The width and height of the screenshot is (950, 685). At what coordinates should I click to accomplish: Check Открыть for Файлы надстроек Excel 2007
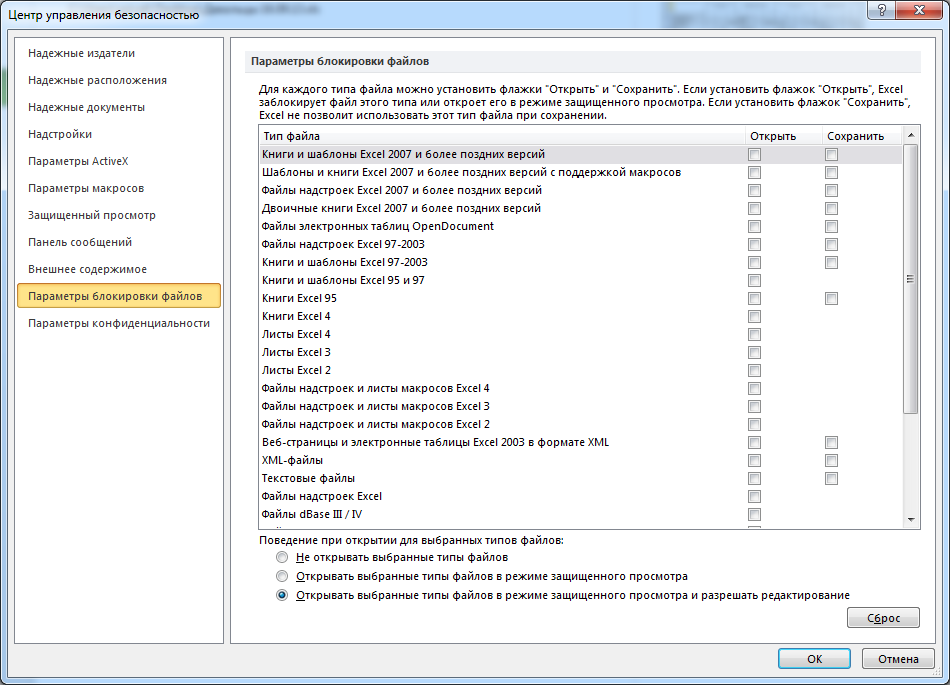pyautogui.click(x=754, y=191)
